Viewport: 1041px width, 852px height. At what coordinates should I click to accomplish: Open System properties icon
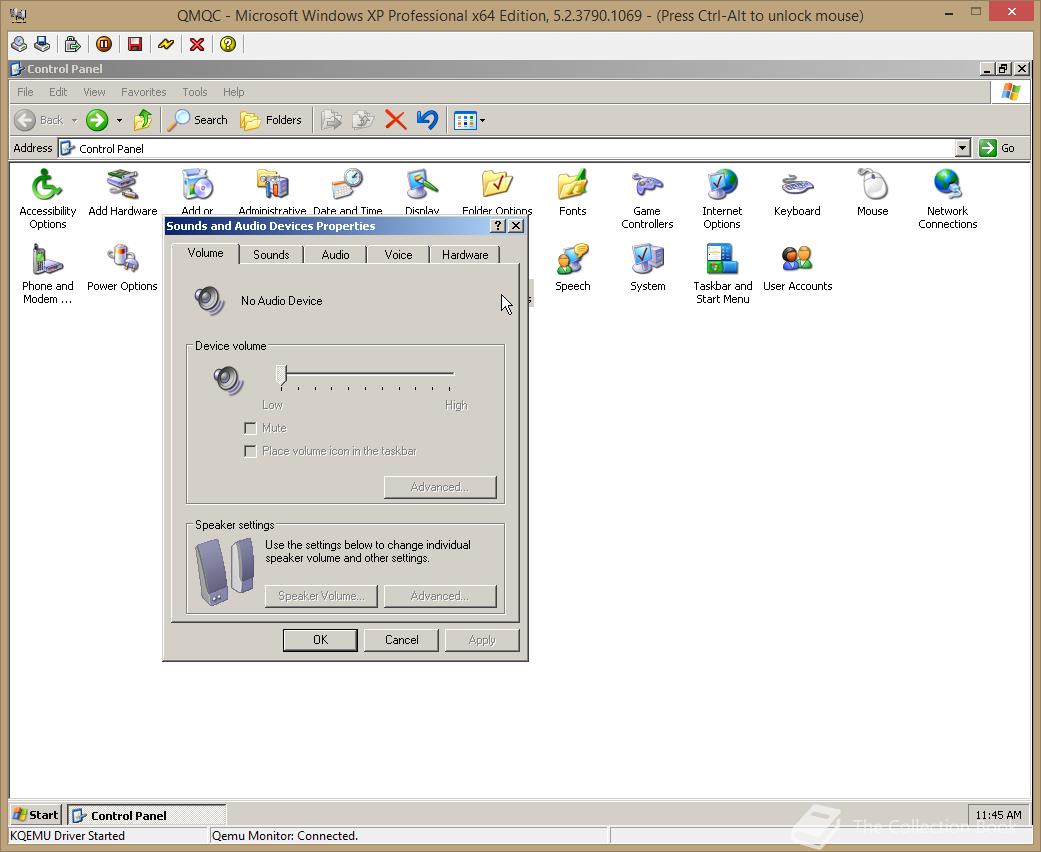(x=647, y=267)
